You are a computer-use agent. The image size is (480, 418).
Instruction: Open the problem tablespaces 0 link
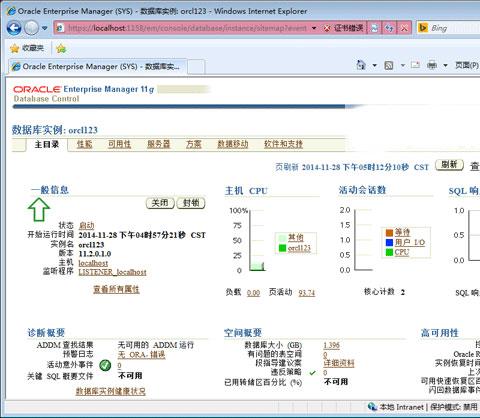(x=325, y=354)
